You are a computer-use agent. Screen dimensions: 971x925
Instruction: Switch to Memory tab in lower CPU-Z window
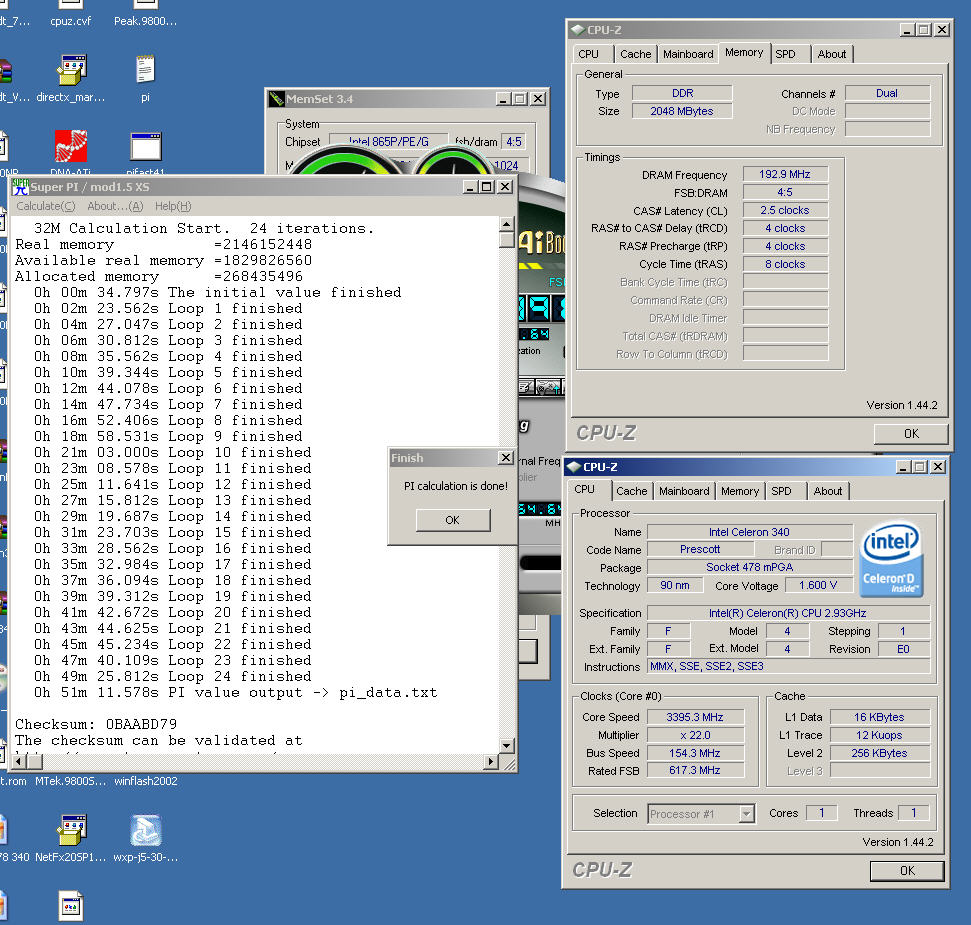click(739, 492)
